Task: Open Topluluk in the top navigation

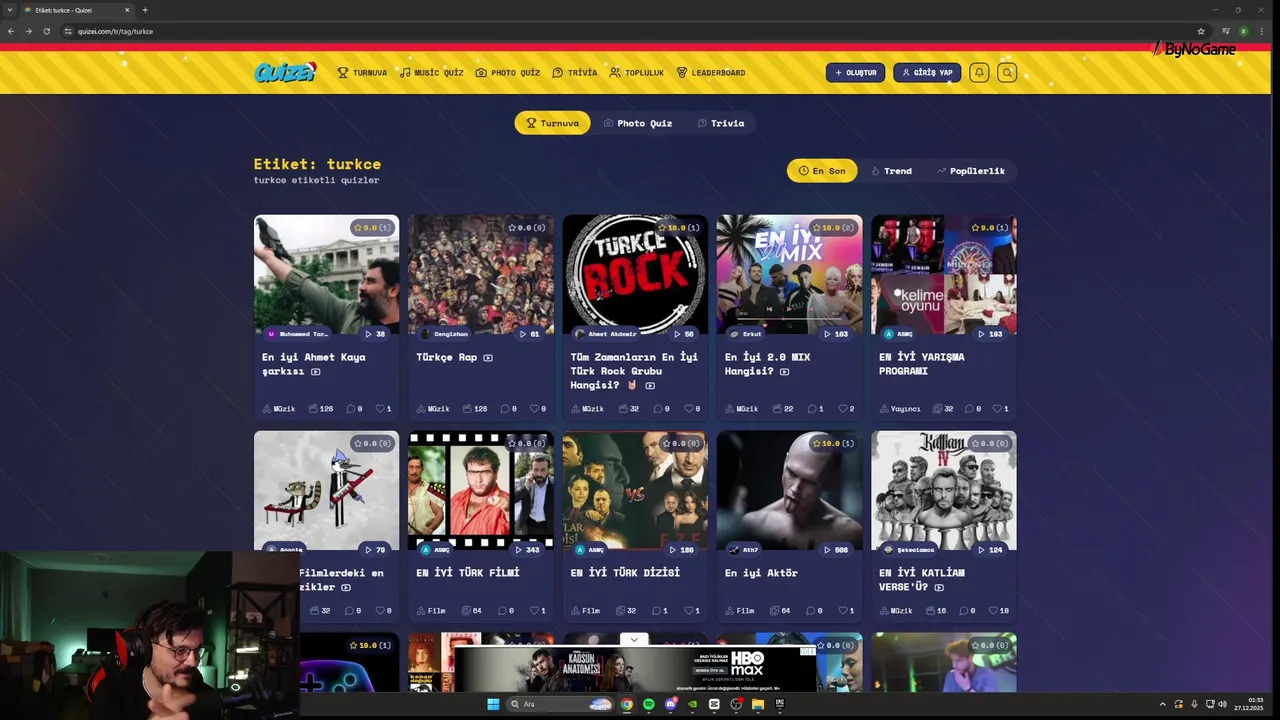Action: click(637, 73)
